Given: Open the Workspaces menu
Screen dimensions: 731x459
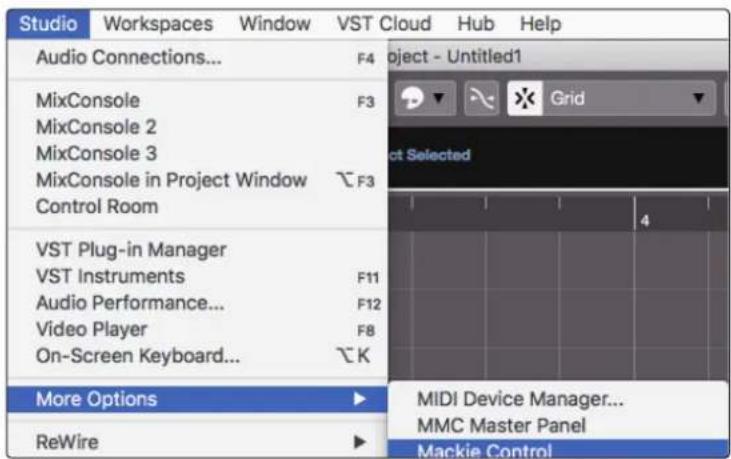Looking at the screenshot, I should [158, 23].
